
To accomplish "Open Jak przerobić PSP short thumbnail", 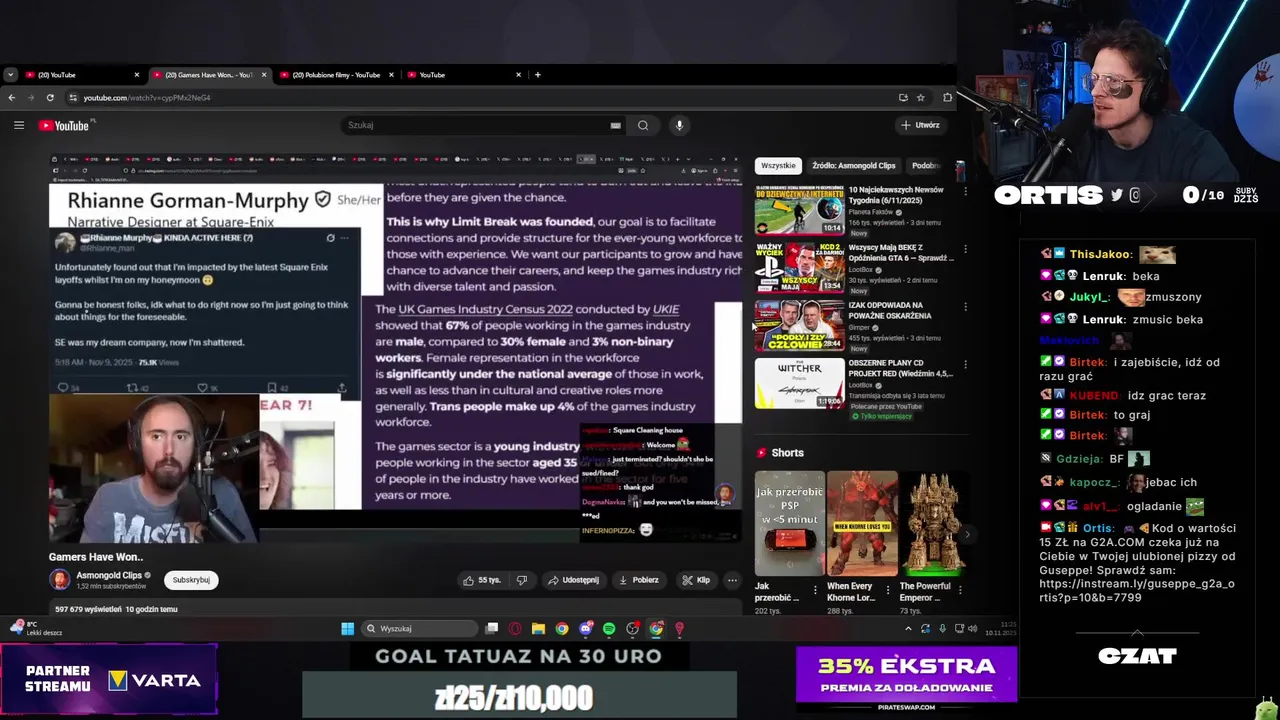I will pyautogui.click(x=790, y=524).
